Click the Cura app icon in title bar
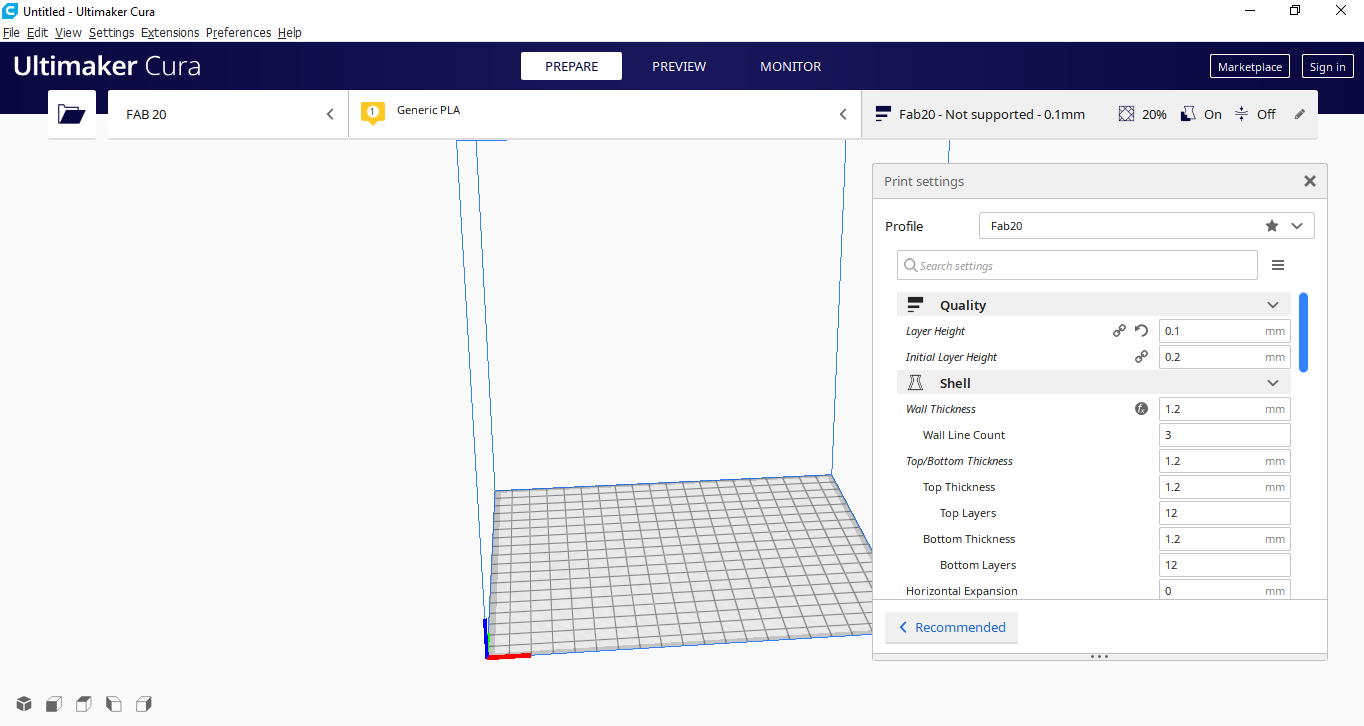The width and height of the screenshot is (1364, 726). [x=10, y=11]
